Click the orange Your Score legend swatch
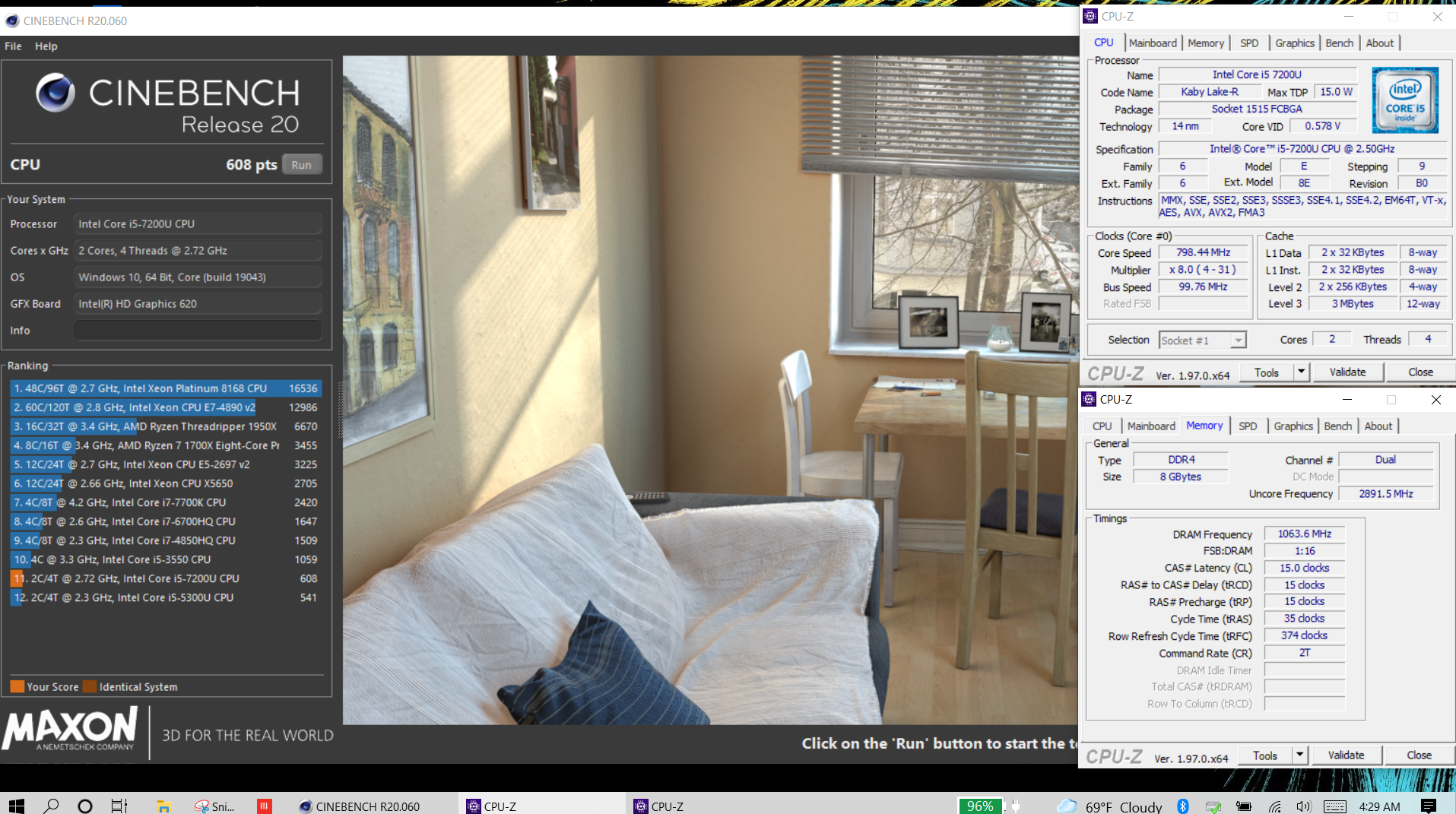Viewport: 1456px width, 814px height. [17, 687]
